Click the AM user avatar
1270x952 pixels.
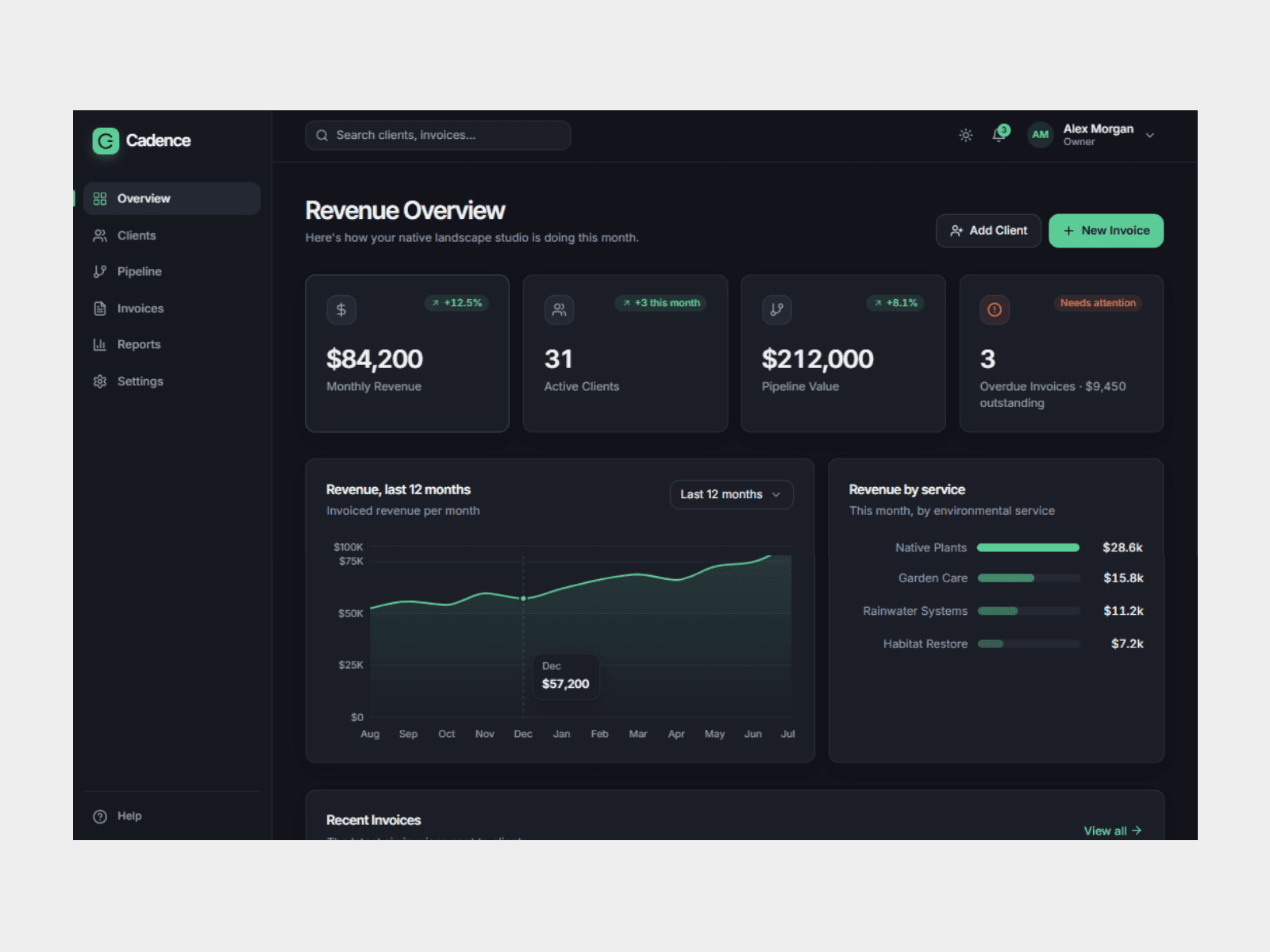click(x=1040, y=135)
